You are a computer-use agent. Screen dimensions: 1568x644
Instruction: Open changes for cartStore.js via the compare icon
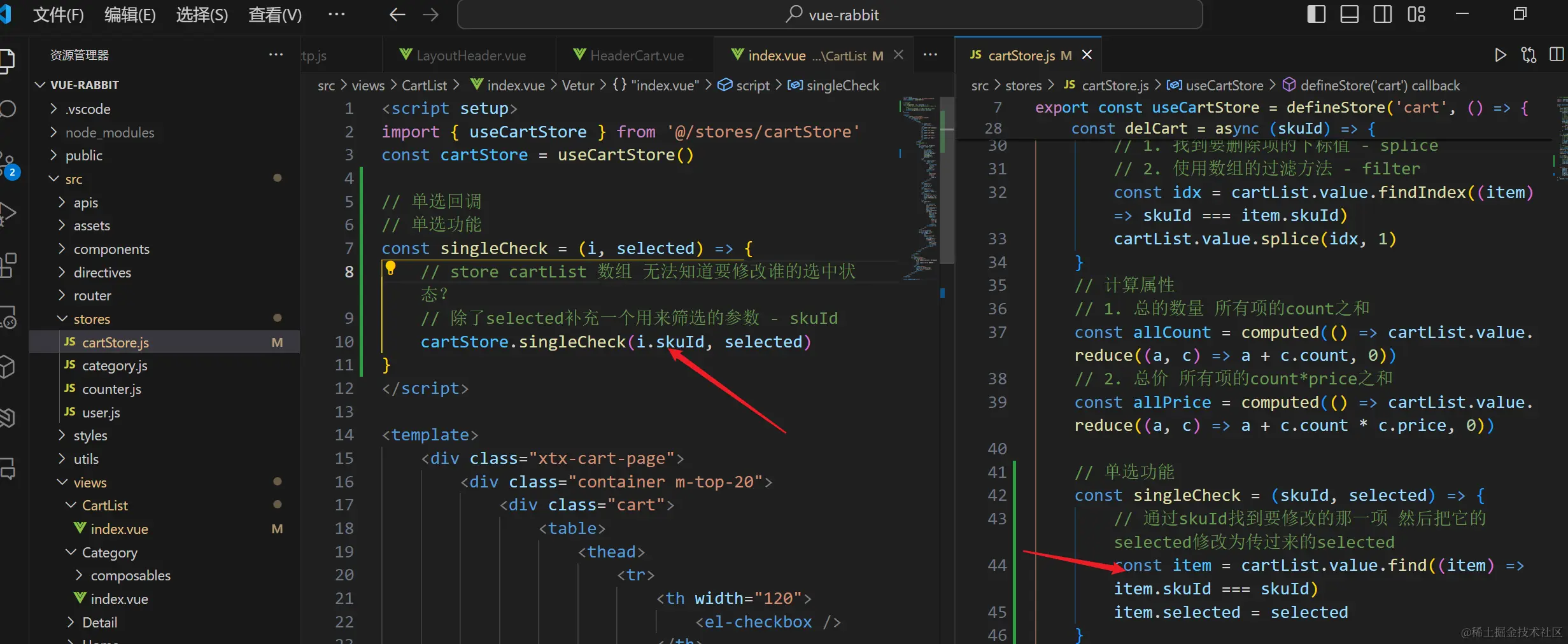1529,55
